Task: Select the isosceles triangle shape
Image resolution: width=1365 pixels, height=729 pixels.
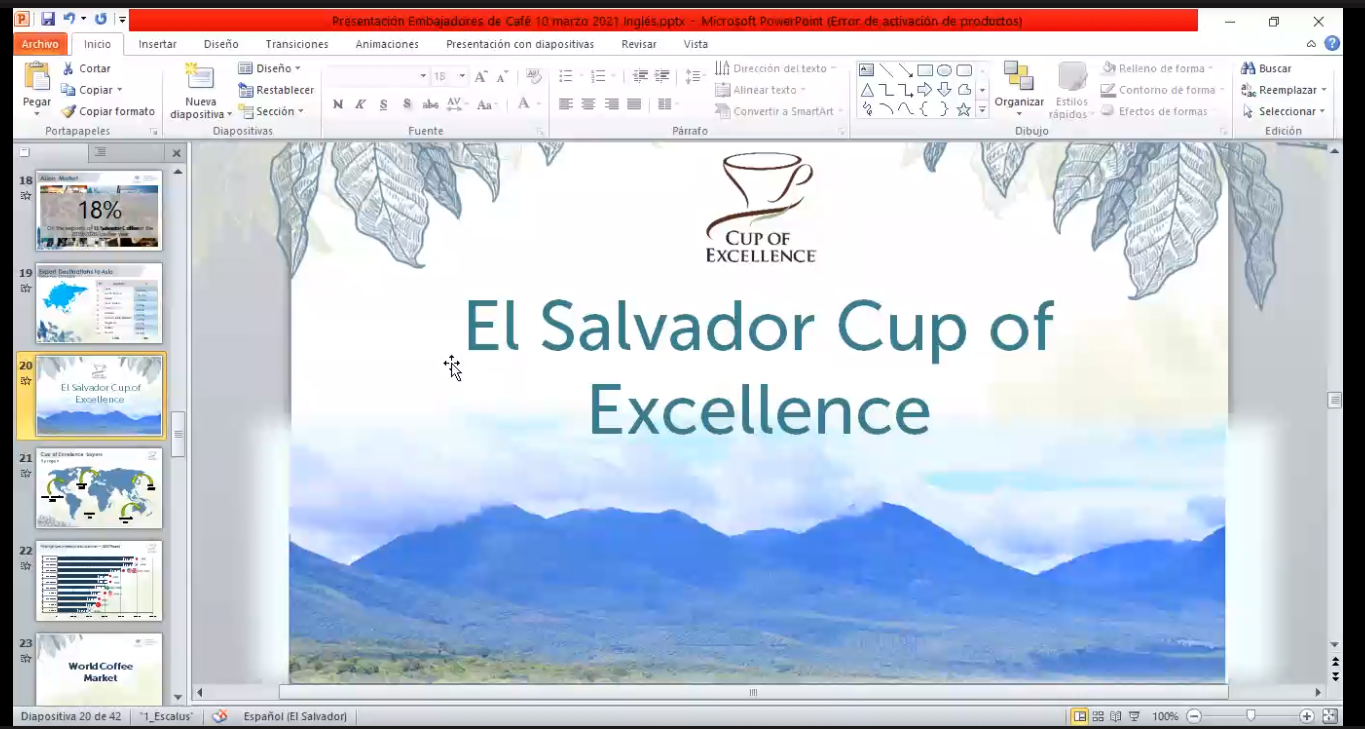Action: tap(867, 90)
